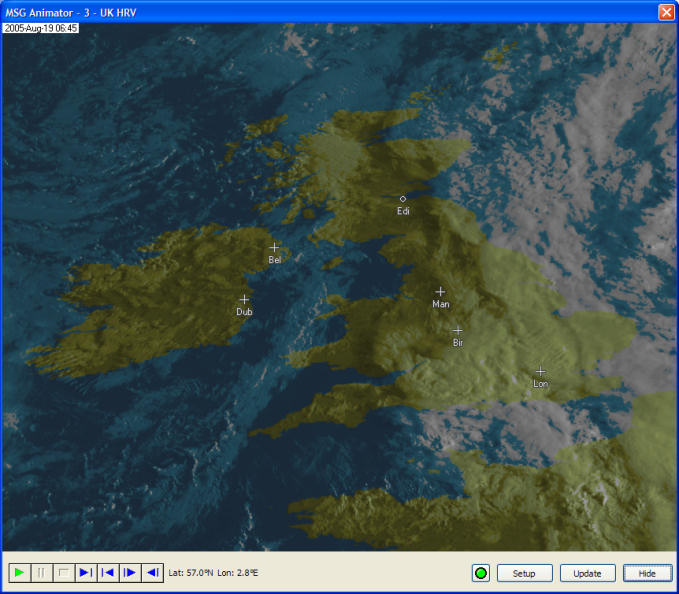Step backward one frame
The height and width of the screenshot is (594, 679).
pyautogui.click(x=152, y=573)
